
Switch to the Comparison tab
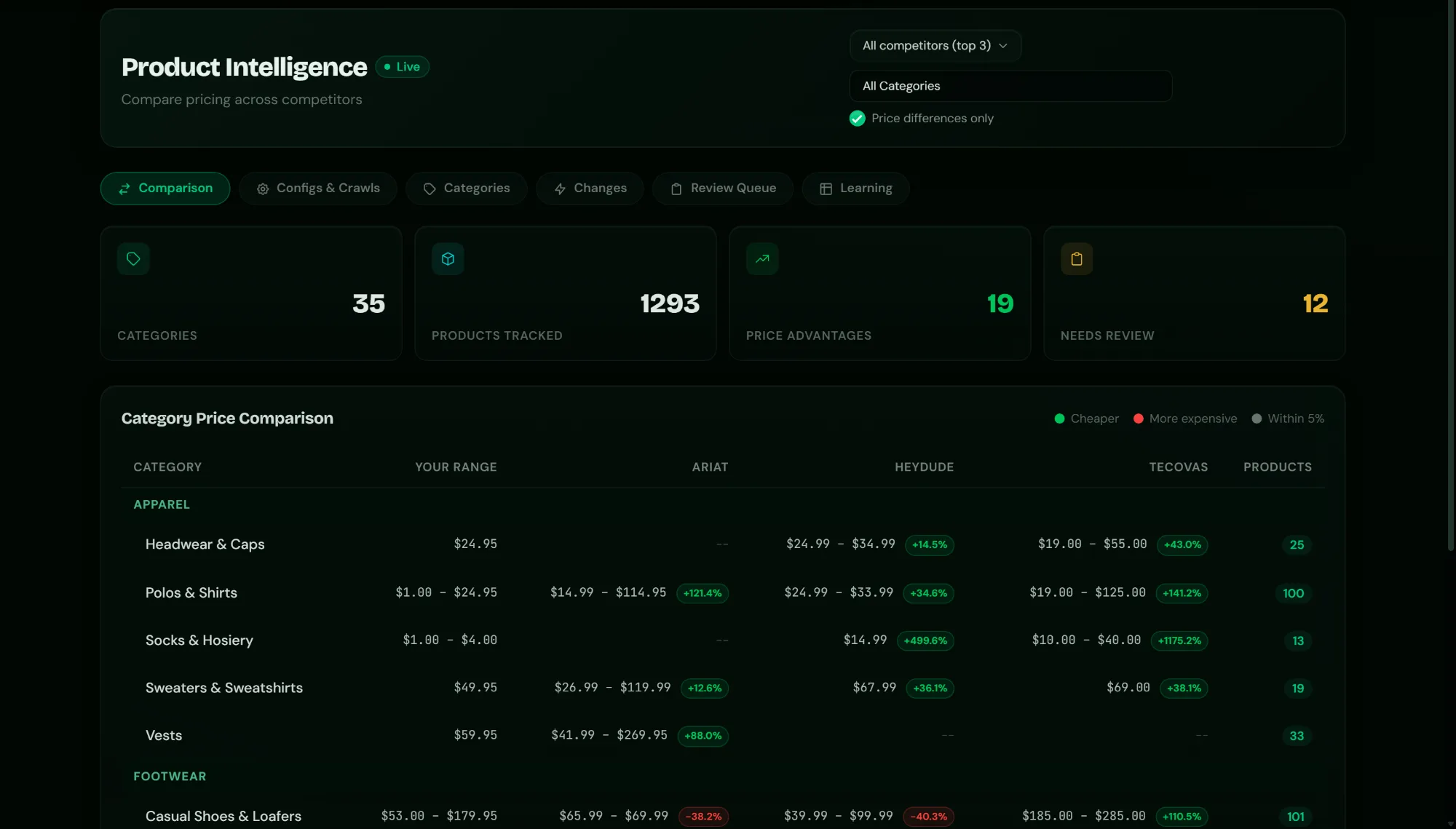(165, 189)
